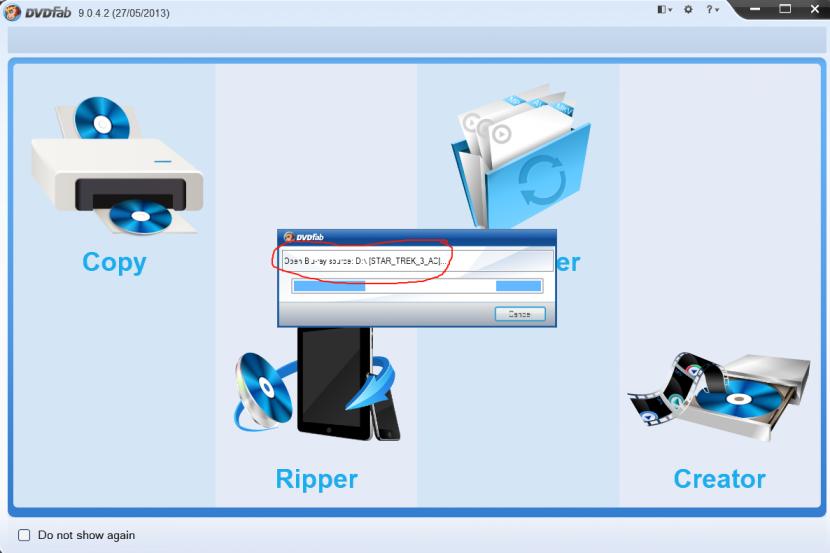Open the Creator film and drive icon

pyautogui.click(x=719, y=396)
